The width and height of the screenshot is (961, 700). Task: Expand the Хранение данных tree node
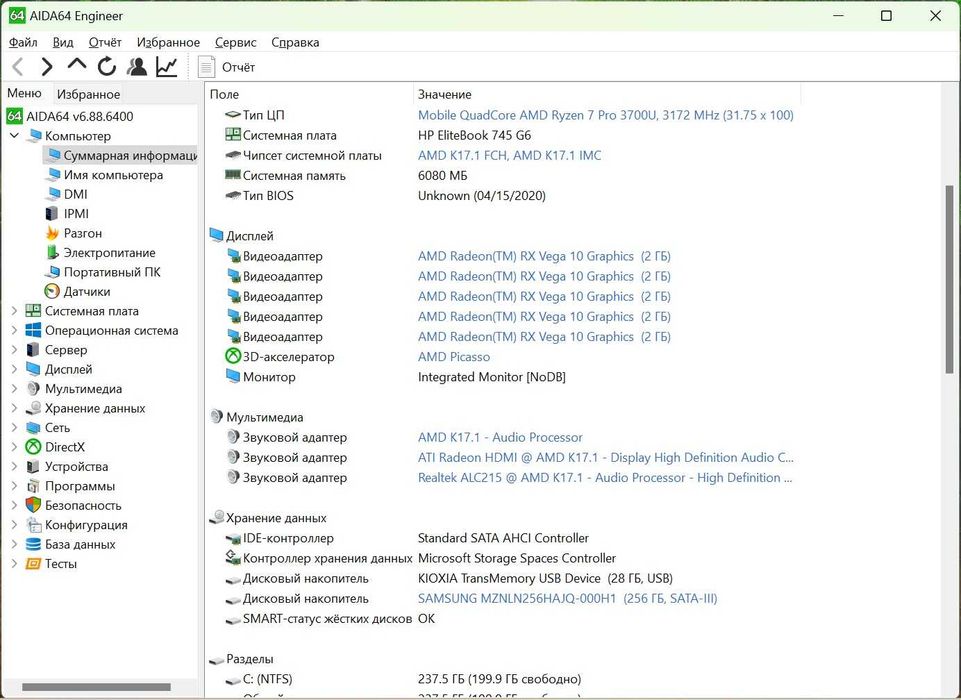click(14, 408)
